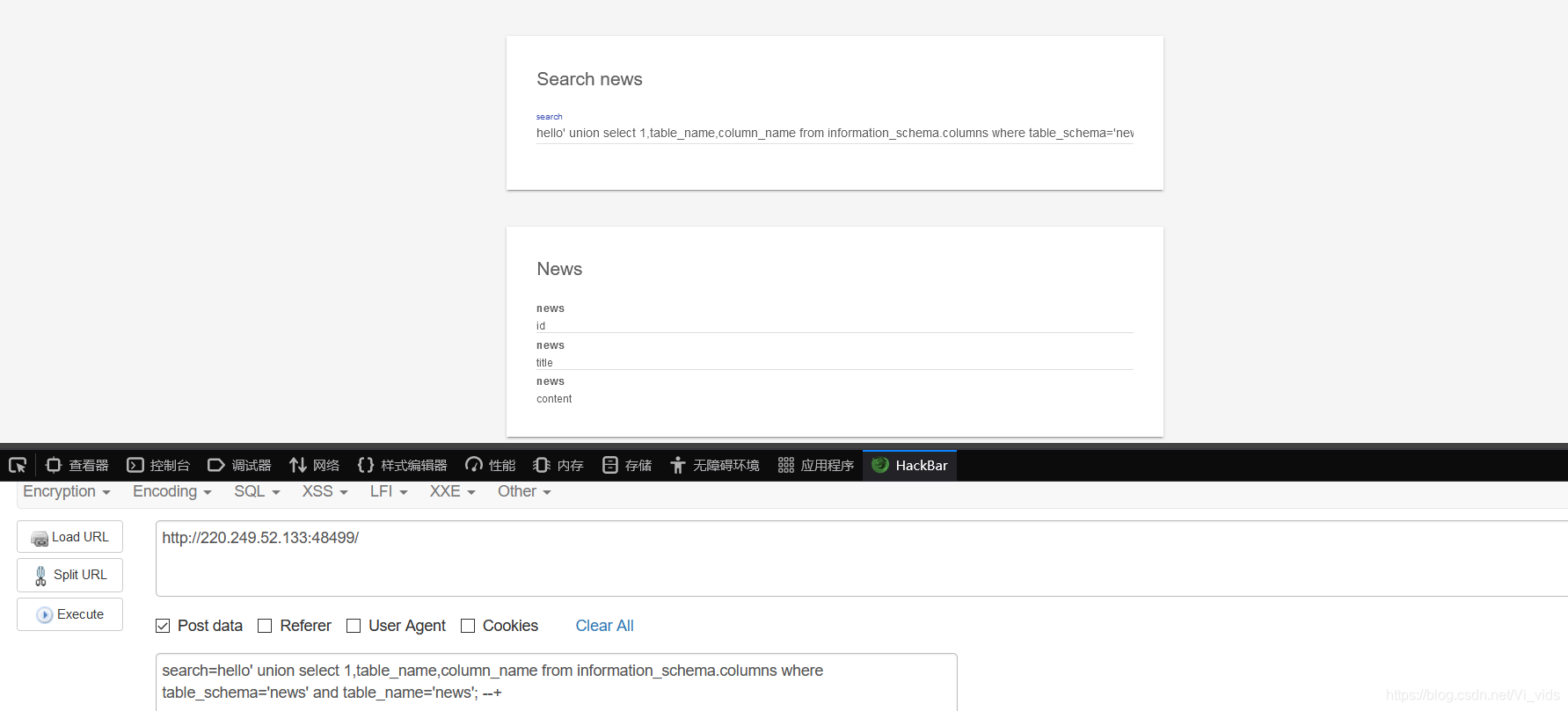Image resolution: width=1568 pixels, height=711 pixels.
Task: Open the Performance (性能) tab
Action: point(491,465)
